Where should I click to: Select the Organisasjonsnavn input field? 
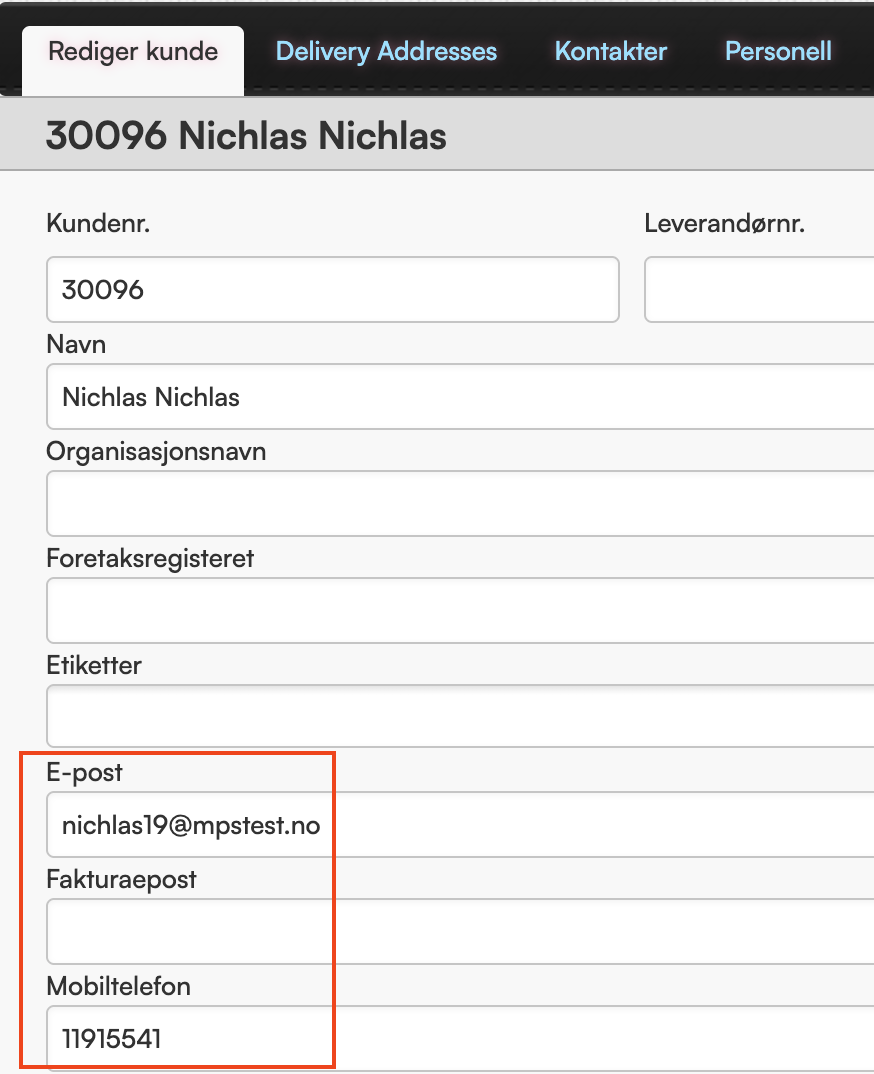pyautogui.click(x=460, y=503)
